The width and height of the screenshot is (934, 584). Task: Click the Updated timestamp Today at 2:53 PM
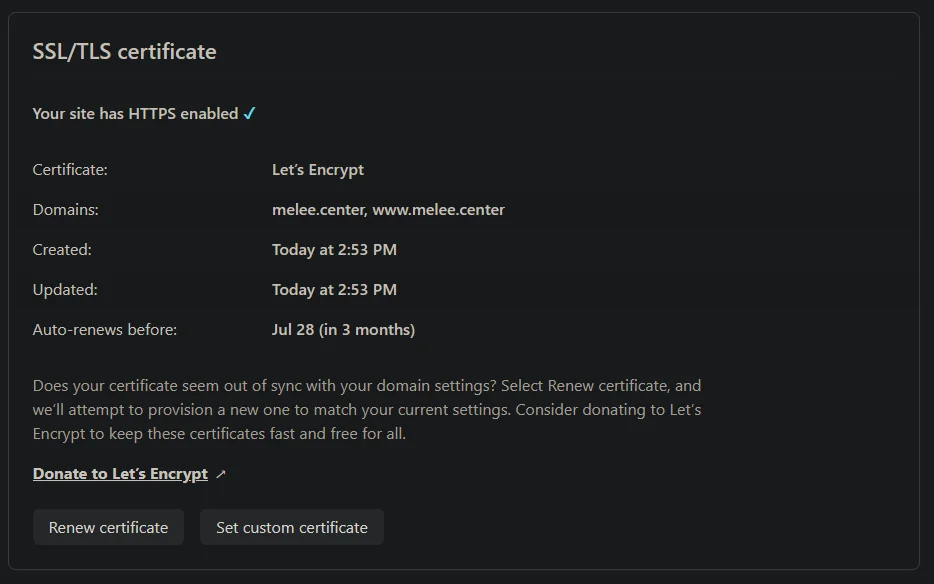tap(334, 289)
